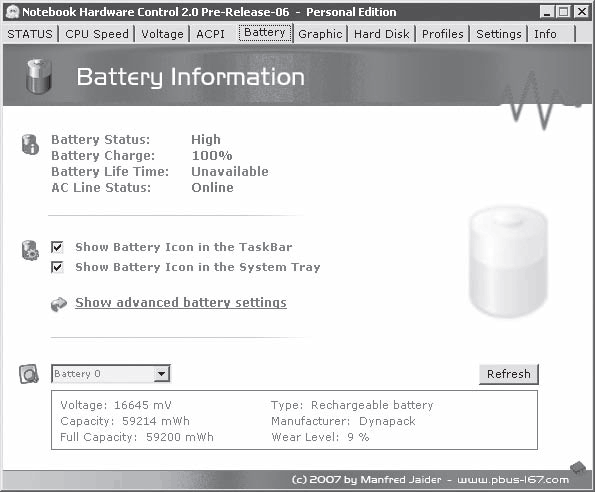Open the Hard Disk tab
Screen dimensions: 595x492
click(382, 34)
